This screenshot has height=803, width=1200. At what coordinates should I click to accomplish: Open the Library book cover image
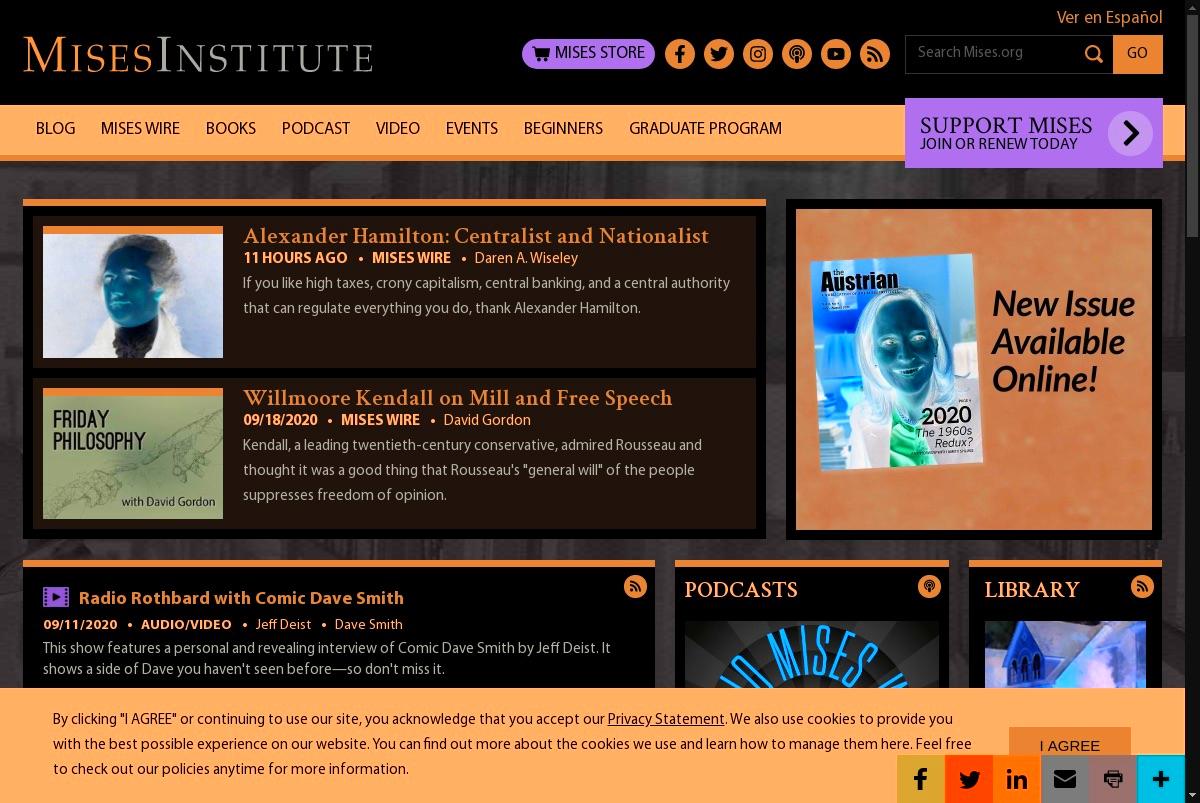coord(1065,655)
